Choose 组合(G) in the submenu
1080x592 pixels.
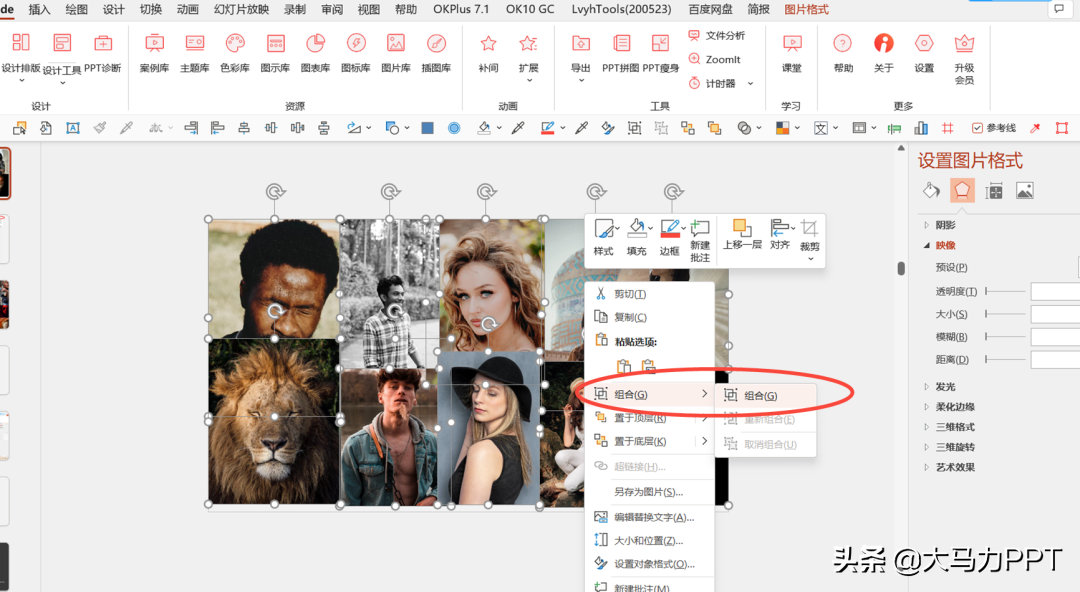pos(766,396)
